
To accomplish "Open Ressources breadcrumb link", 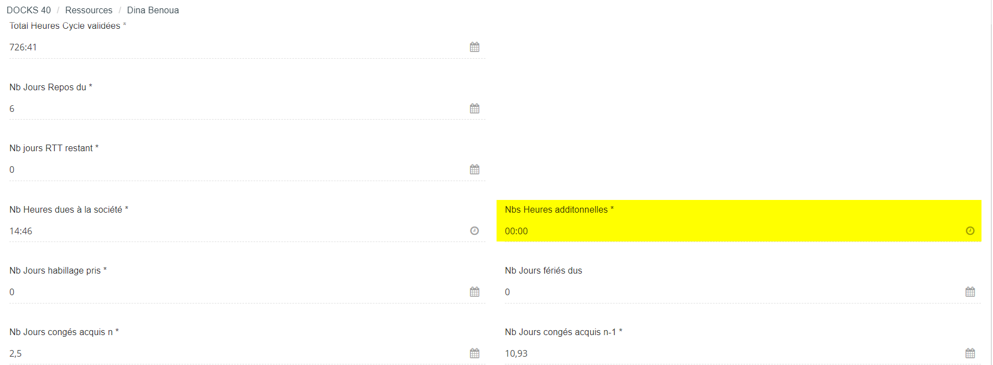I will [x=89, y=10].
